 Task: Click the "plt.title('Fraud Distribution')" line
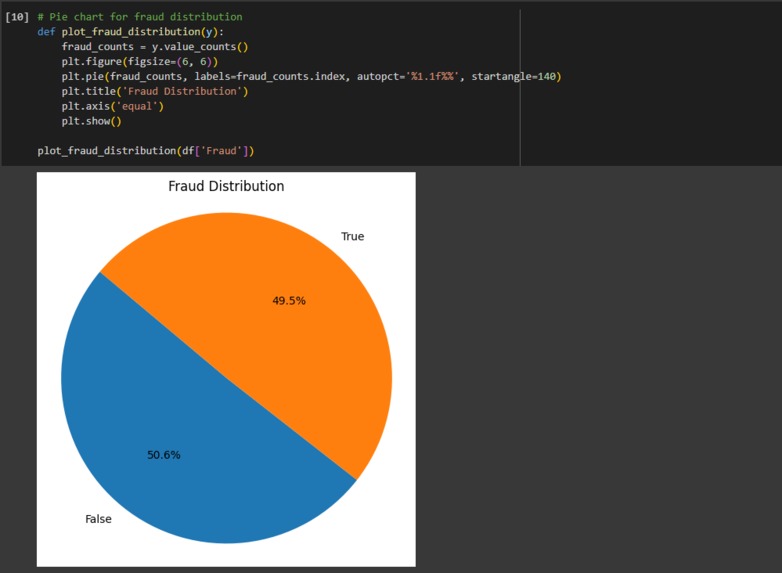[x=155, y=92]
